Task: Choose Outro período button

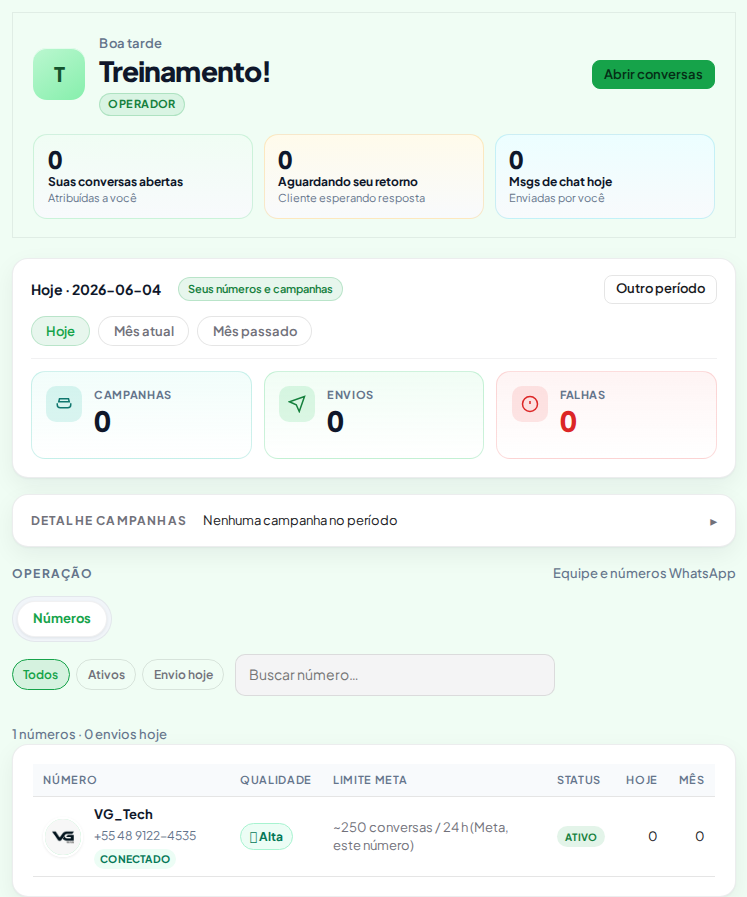Action: [660, 289]
